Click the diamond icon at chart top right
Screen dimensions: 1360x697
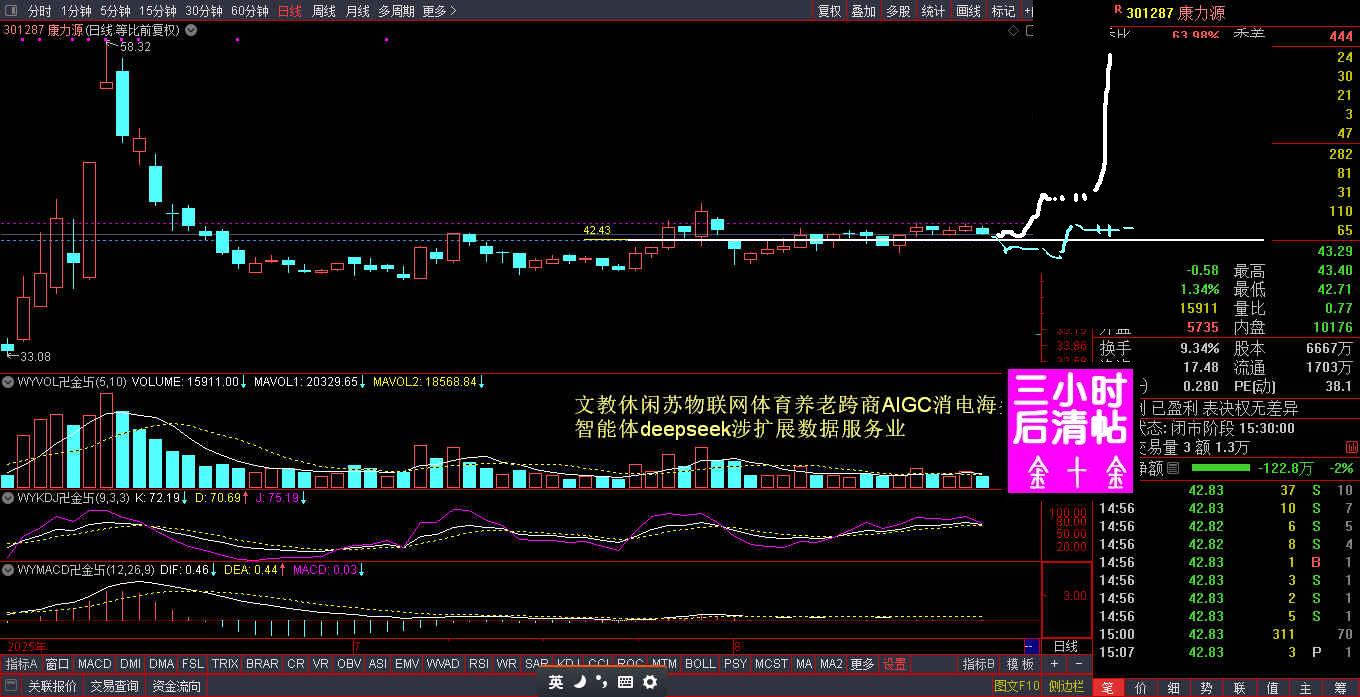(x=1013, y=31)
